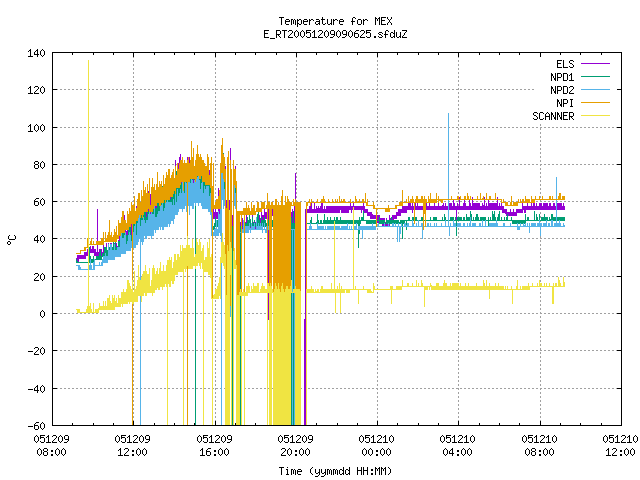The image size is (640, 480).
Task: Click the 140 y-axis tick label
Action: click(x=36, y=53)
